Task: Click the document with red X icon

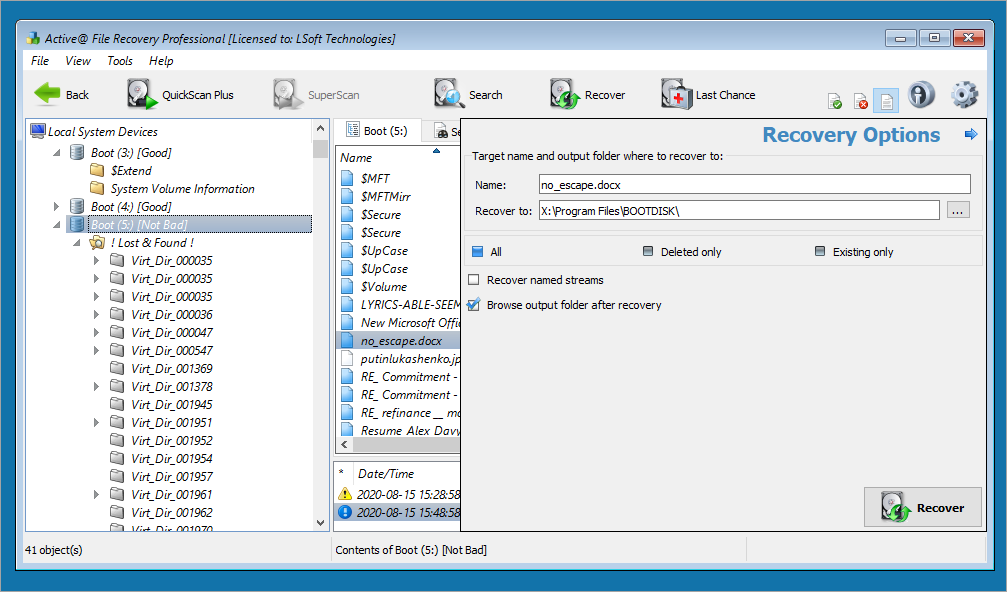Action: [861, 101]
